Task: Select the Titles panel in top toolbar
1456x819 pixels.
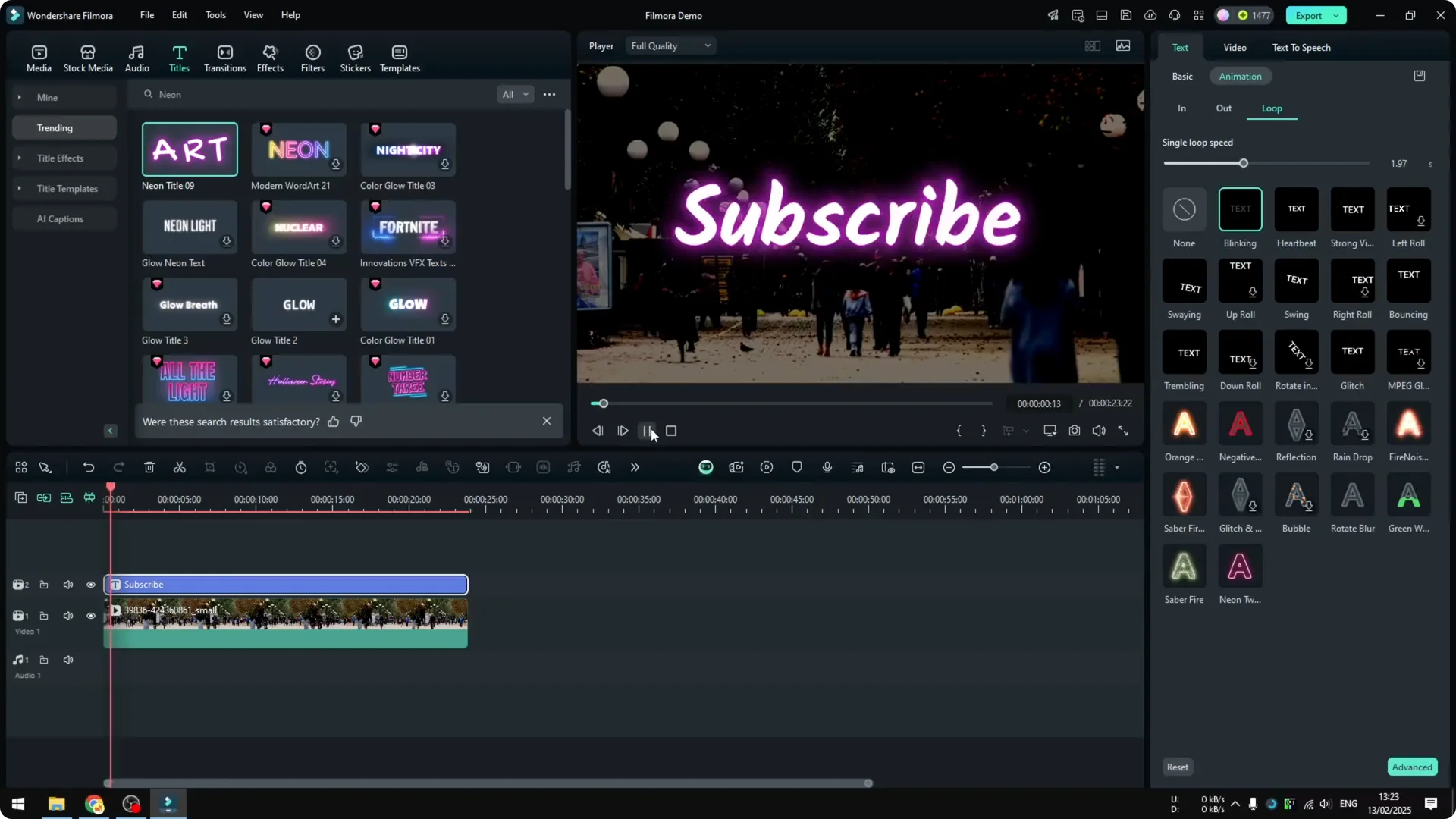Action: tap(180, 57)
